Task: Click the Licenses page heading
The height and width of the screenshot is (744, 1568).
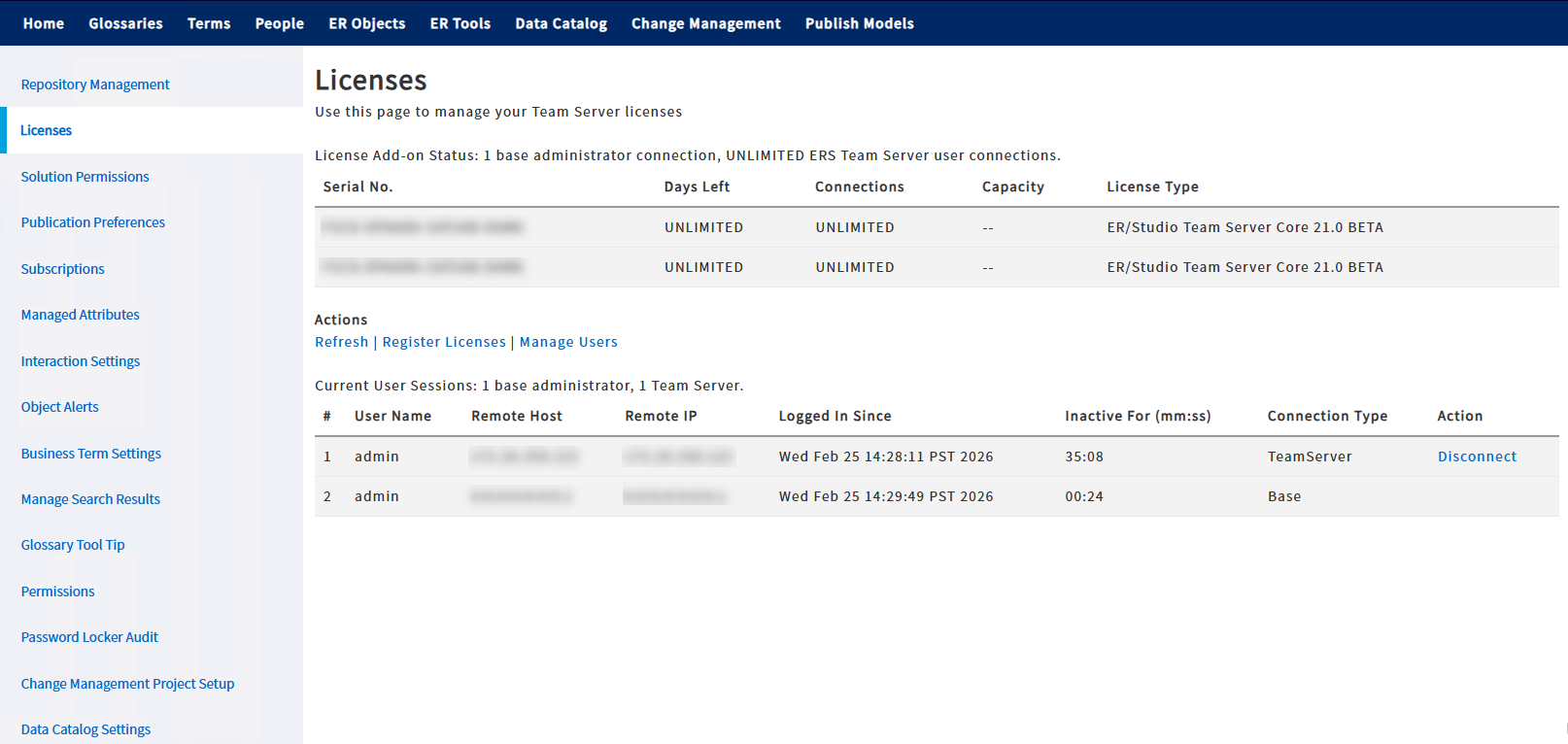Action: pos(371,80)
